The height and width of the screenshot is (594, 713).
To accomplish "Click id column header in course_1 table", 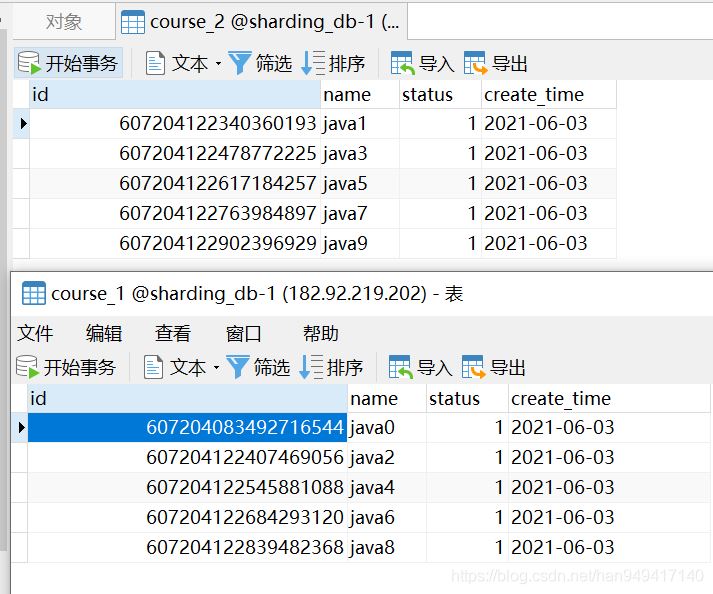I will point(187,398).
